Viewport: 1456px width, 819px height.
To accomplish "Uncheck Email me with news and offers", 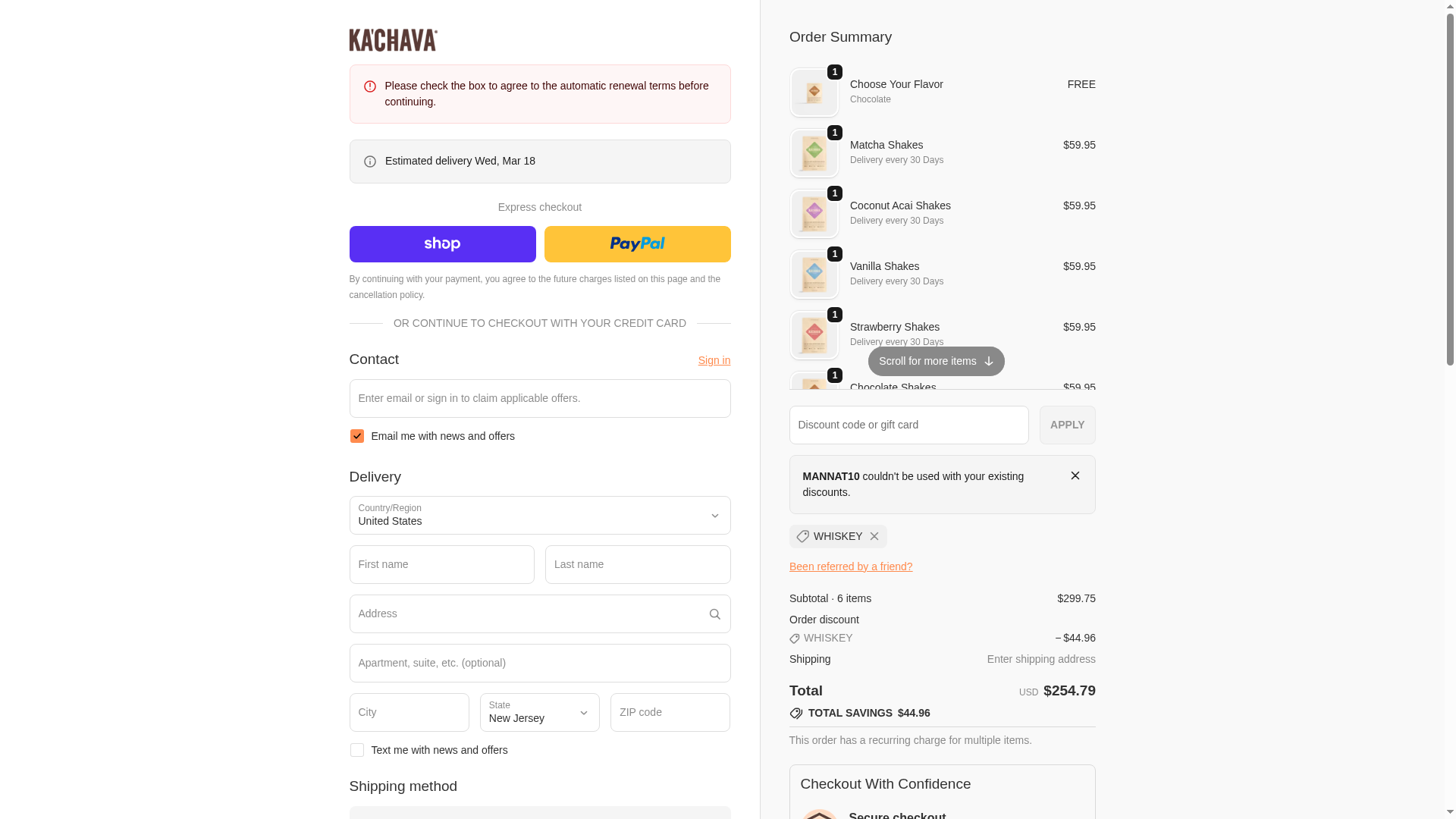I will click(x=357, y=436).
